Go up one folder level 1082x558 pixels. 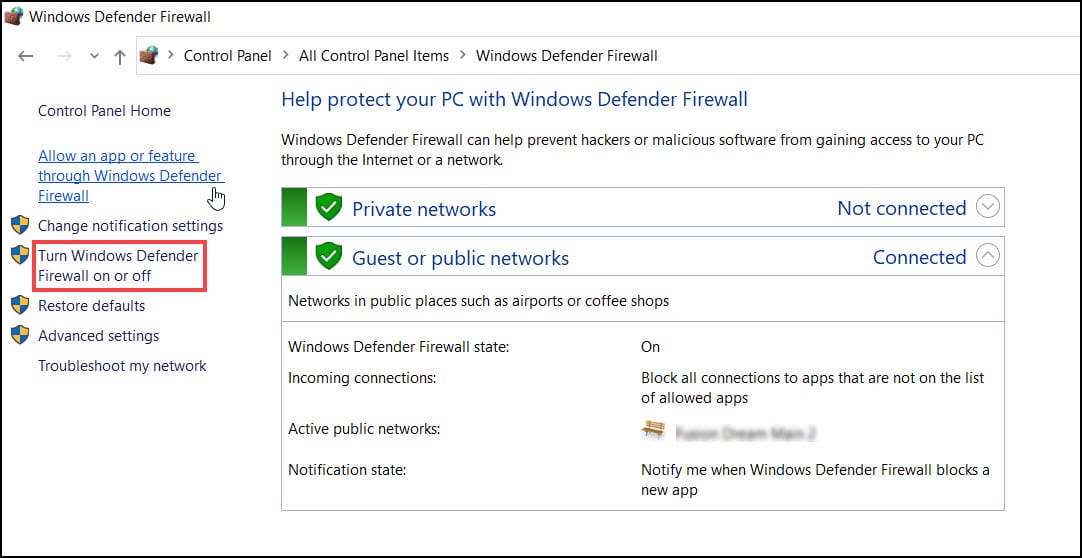119,57
